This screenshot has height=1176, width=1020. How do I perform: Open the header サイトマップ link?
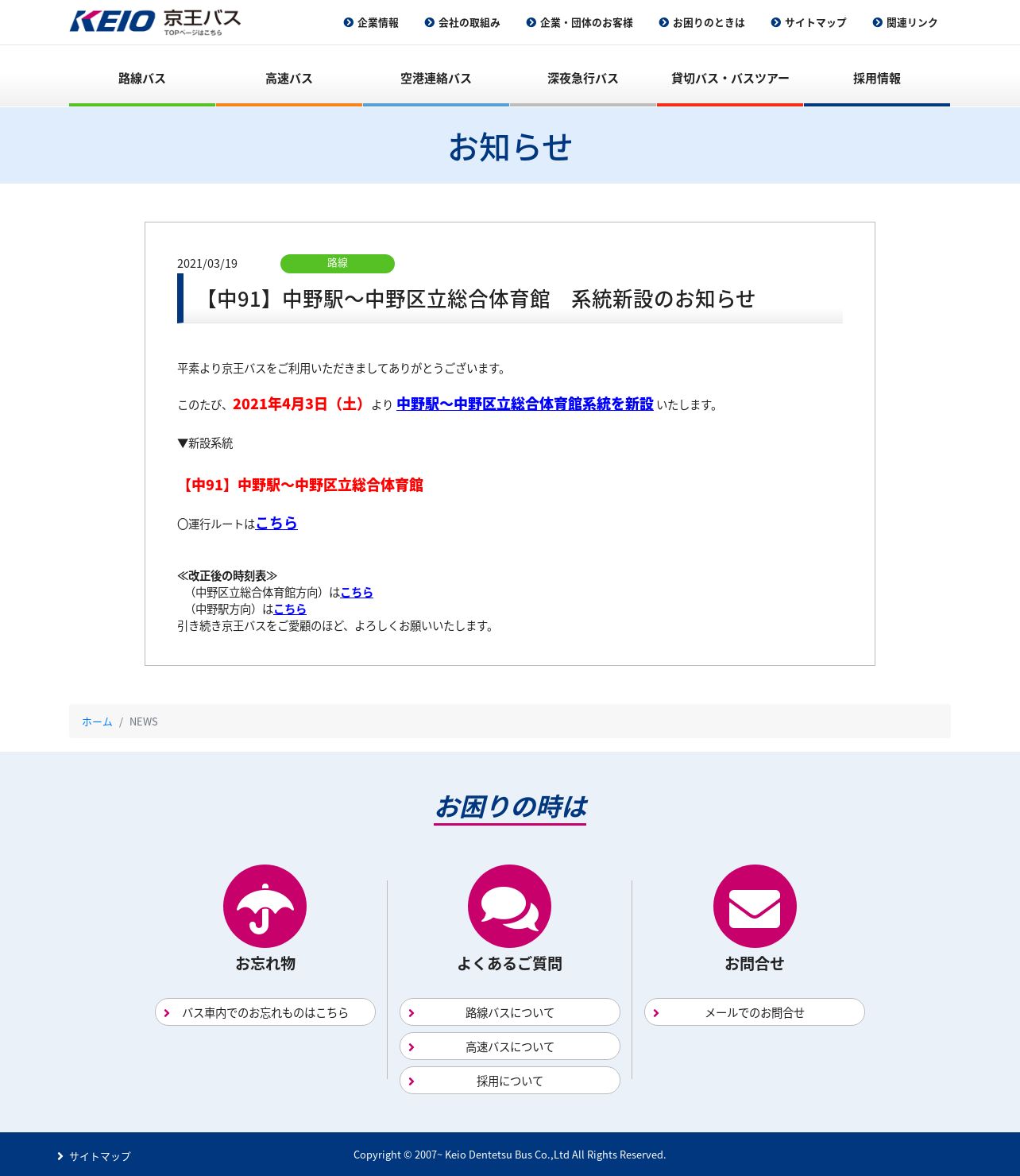pyautogui.click(x=816, y=23)
